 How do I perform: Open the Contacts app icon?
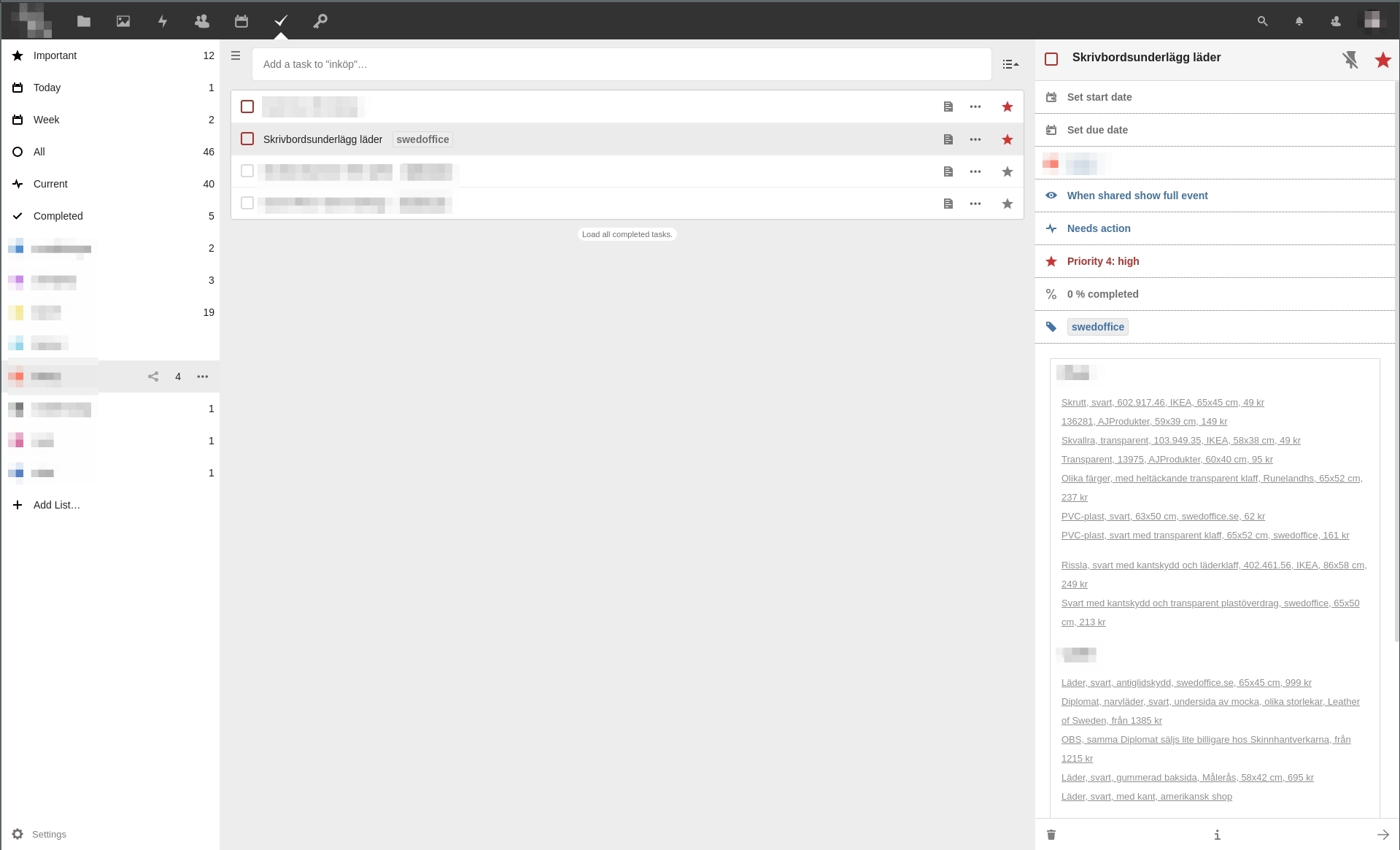(x=202, y=20)
